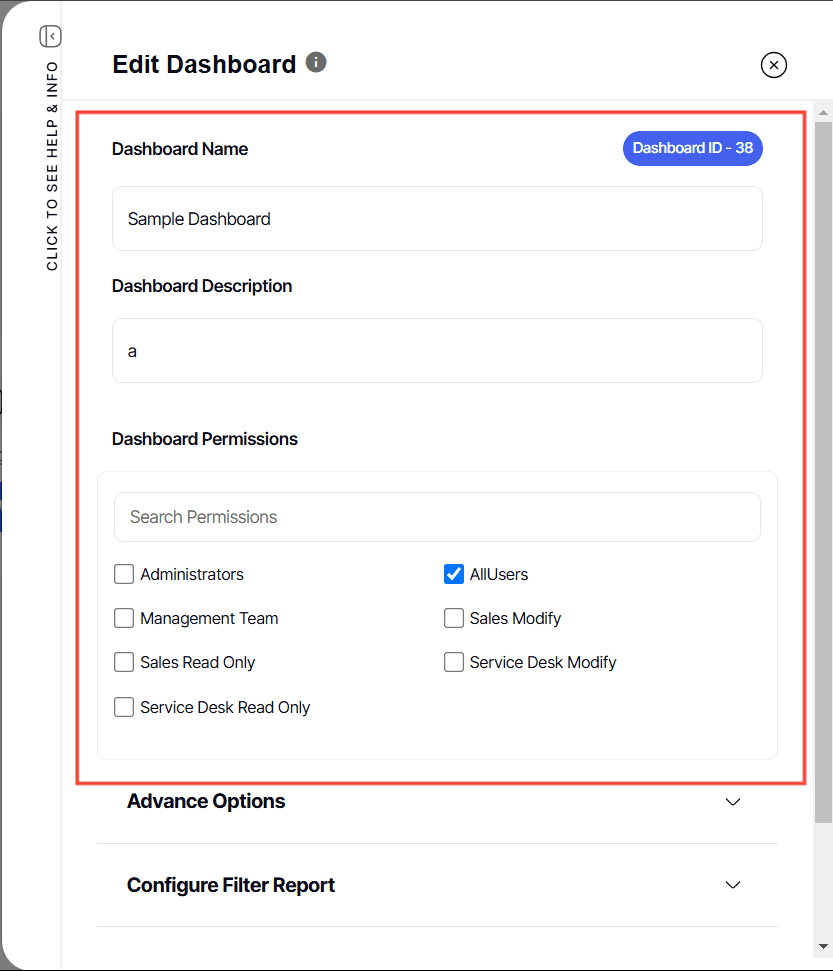The width and height of the screenshot is (833, 971).
Task: Focus the Search Permissions box
Action: (437, 517)
